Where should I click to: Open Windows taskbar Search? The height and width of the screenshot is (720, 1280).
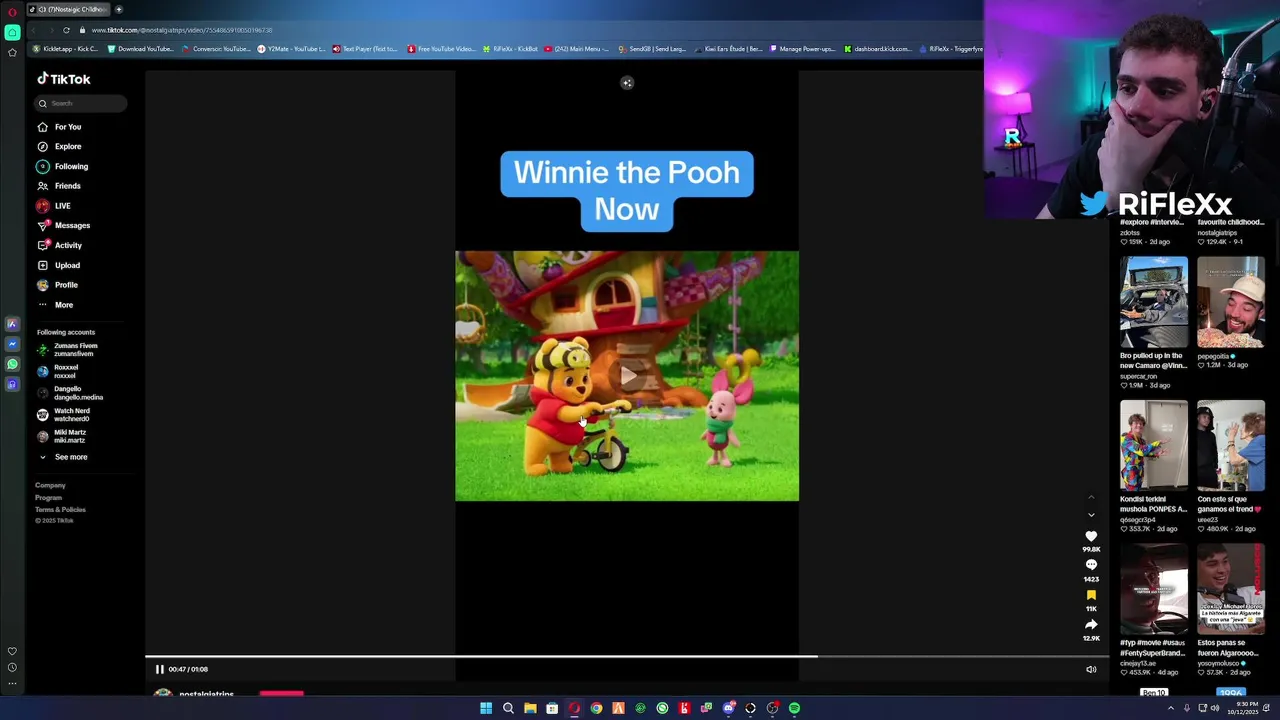[x=508, y=708]
